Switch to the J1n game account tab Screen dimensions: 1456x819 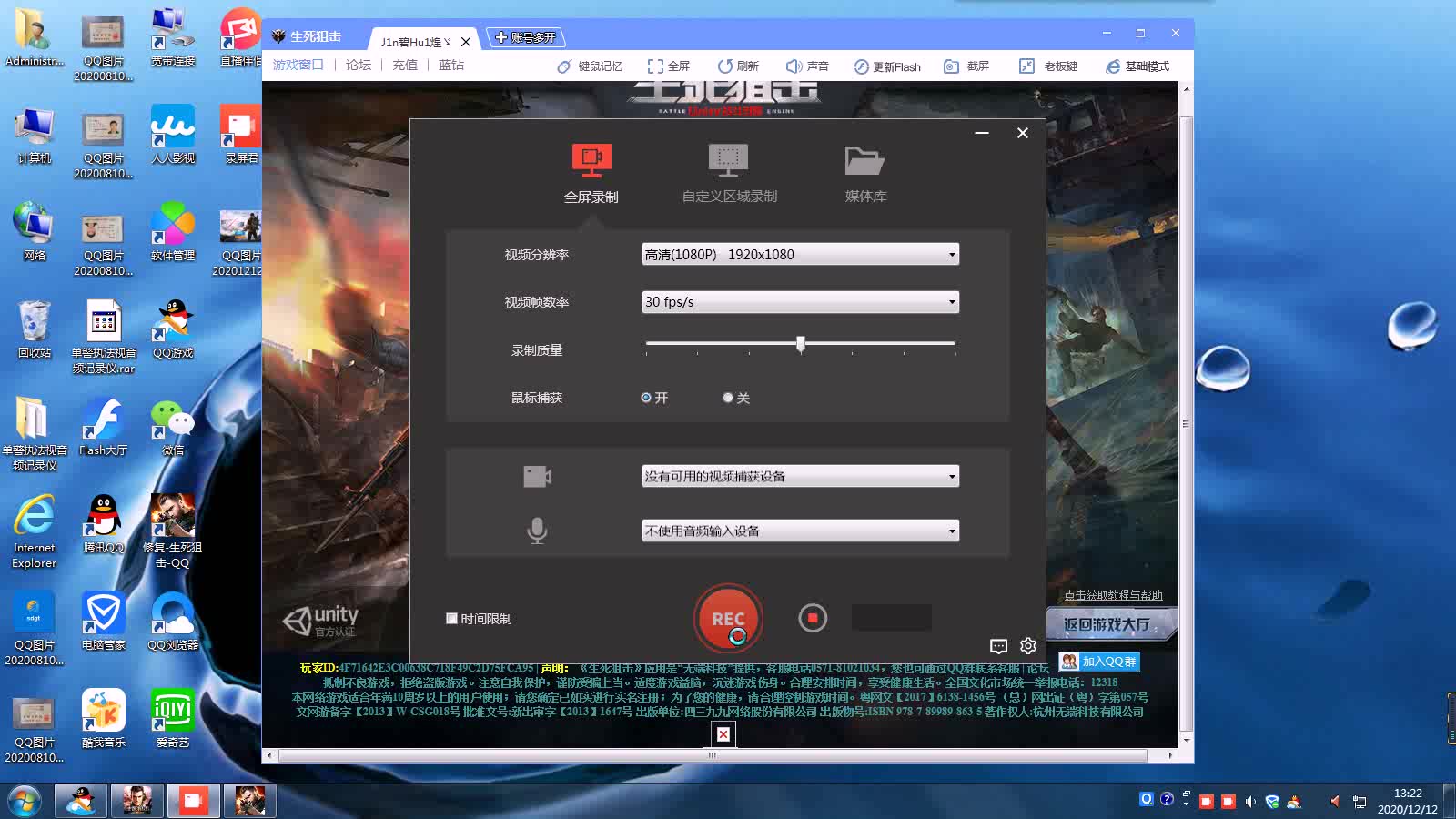[x=415, y=42]
